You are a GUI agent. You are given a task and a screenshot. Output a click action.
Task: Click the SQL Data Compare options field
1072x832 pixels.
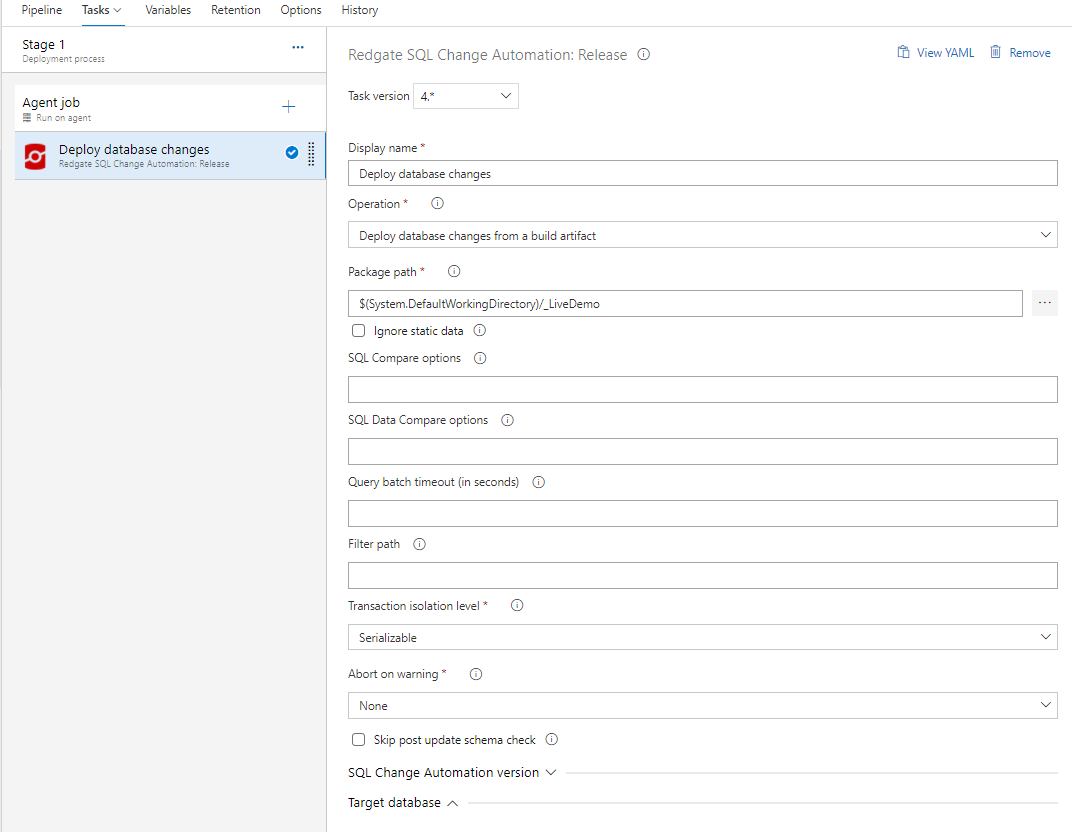tap(703, 451)
